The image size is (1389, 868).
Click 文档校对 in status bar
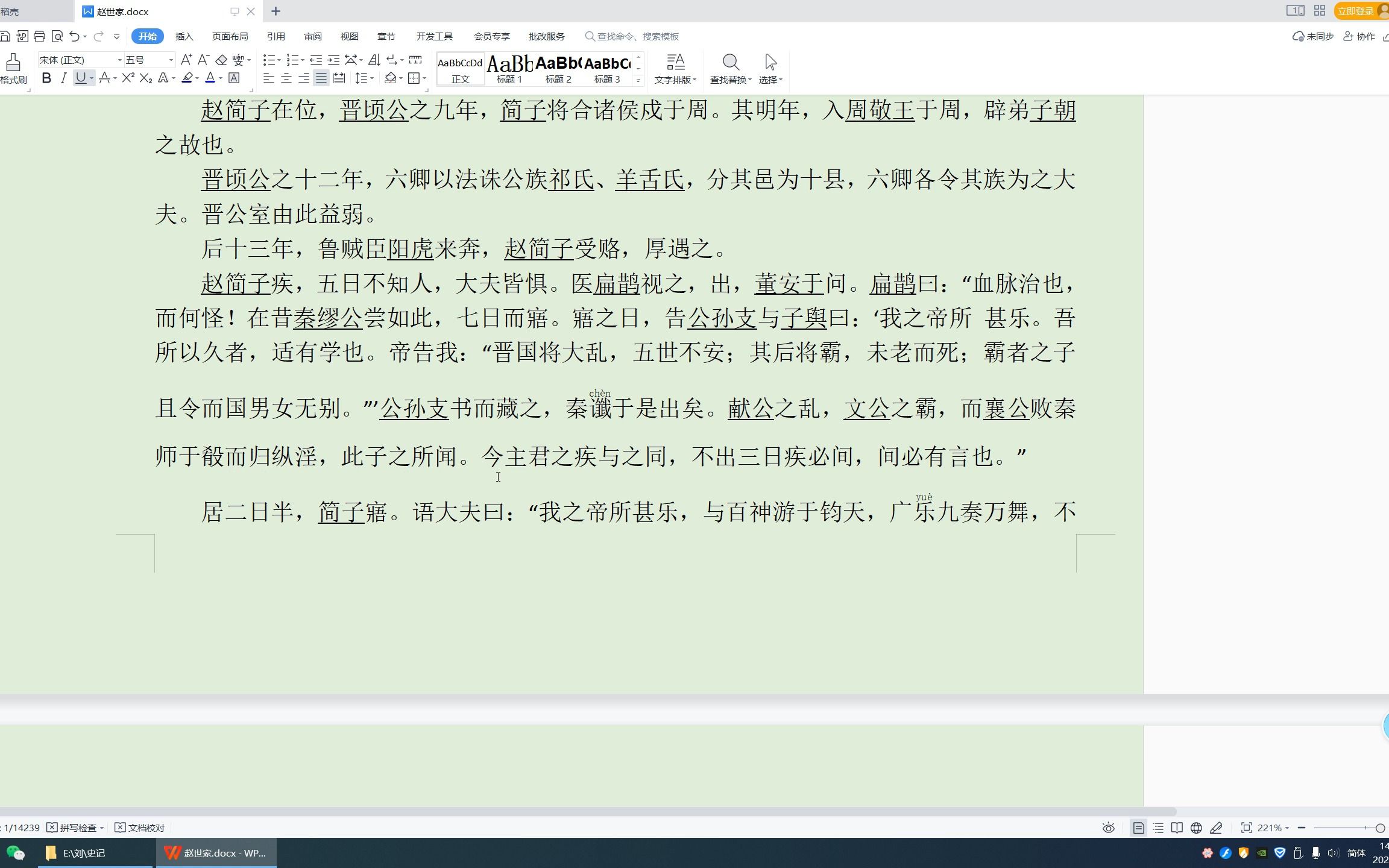tap(140, 828)
